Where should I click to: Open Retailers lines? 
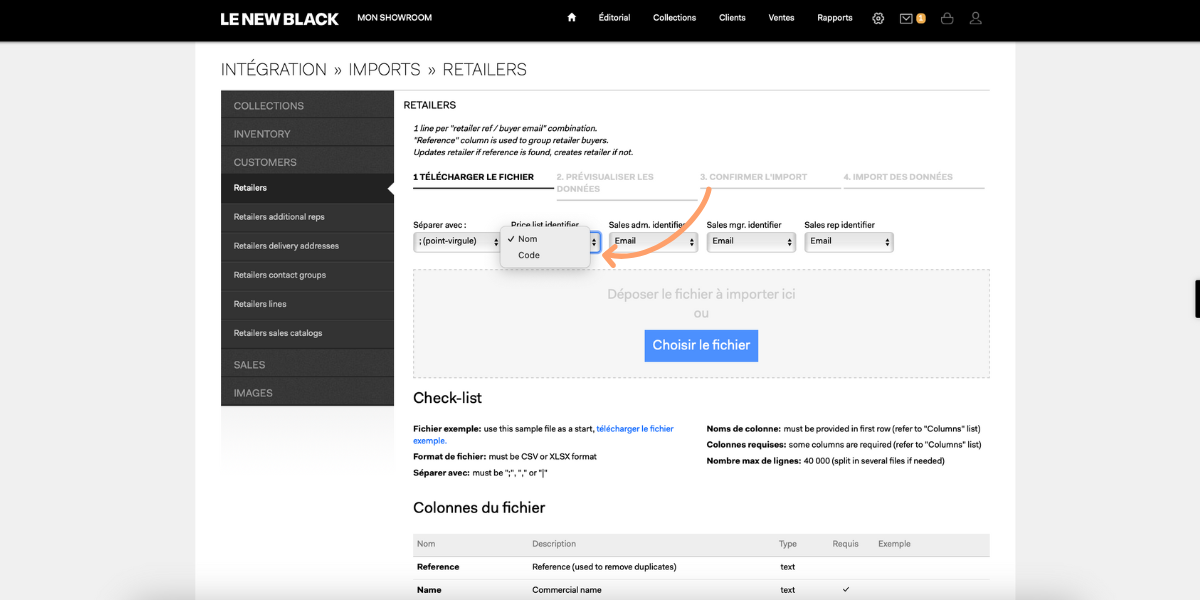click(x=307, y=304)
